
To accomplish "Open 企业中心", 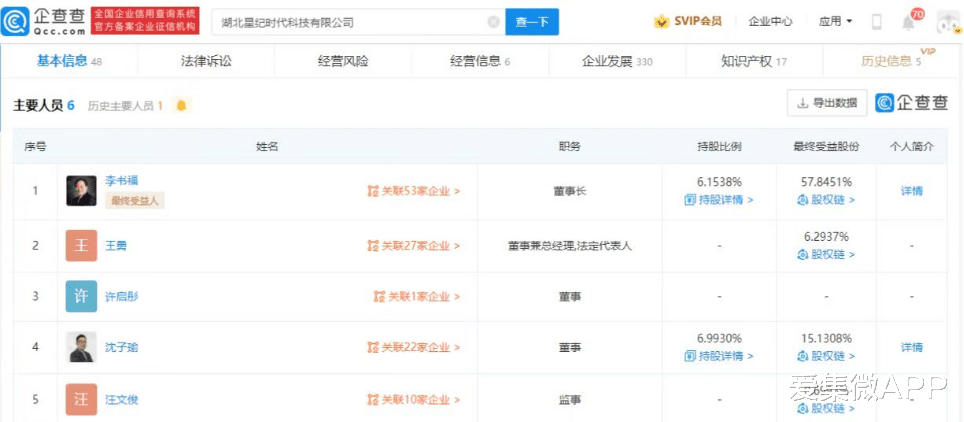I will click(x=770, y=22).
